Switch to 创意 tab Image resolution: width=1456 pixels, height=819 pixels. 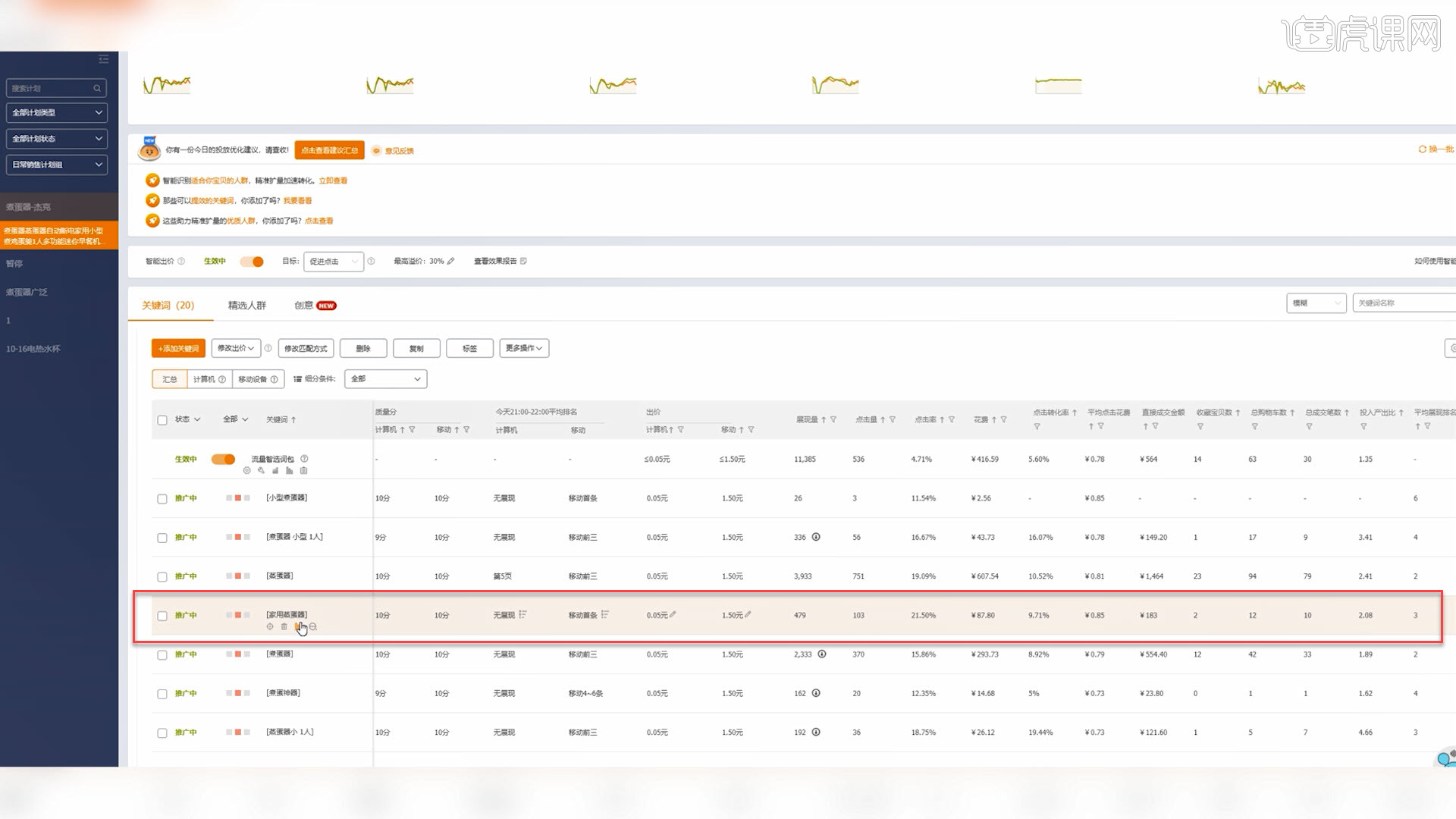315,305
